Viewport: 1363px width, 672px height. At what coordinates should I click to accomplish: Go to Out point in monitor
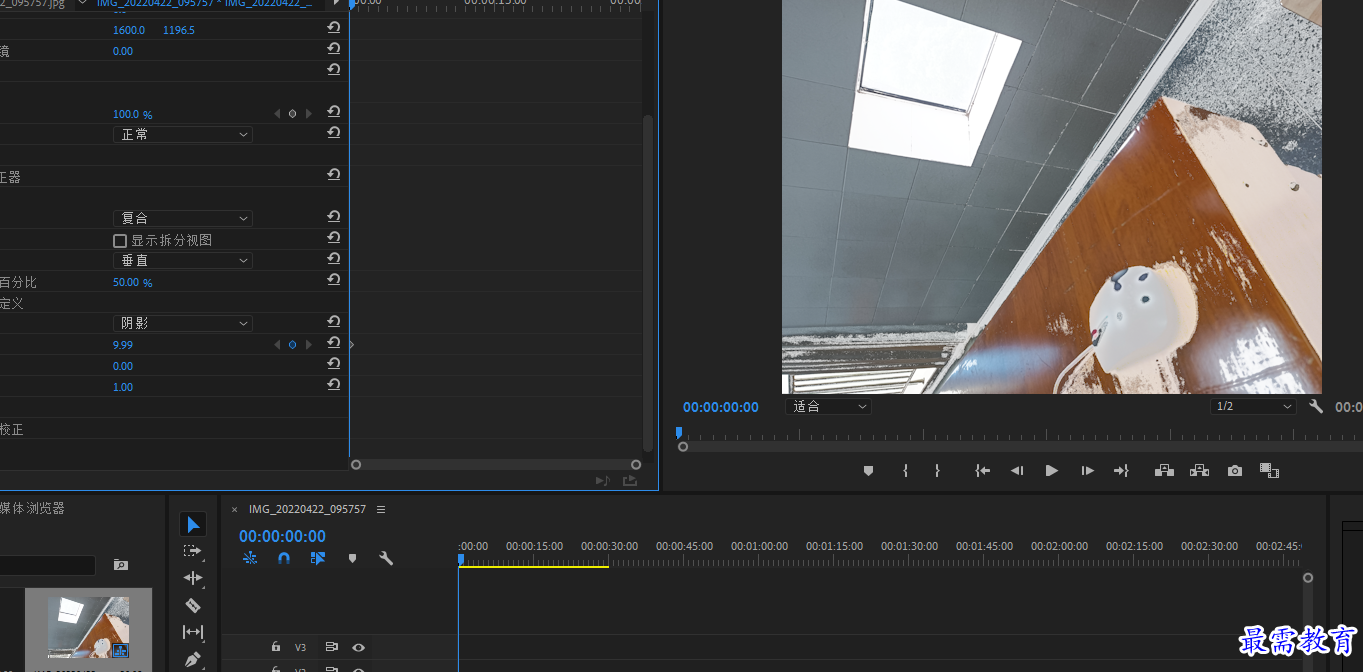click(x=1121, y=471)
